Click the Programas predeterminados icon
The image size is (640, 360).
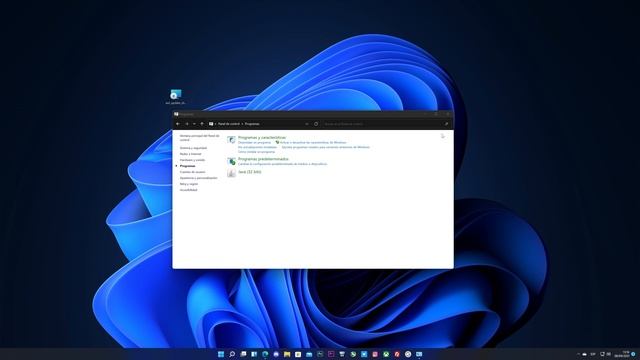pos(231,161)
